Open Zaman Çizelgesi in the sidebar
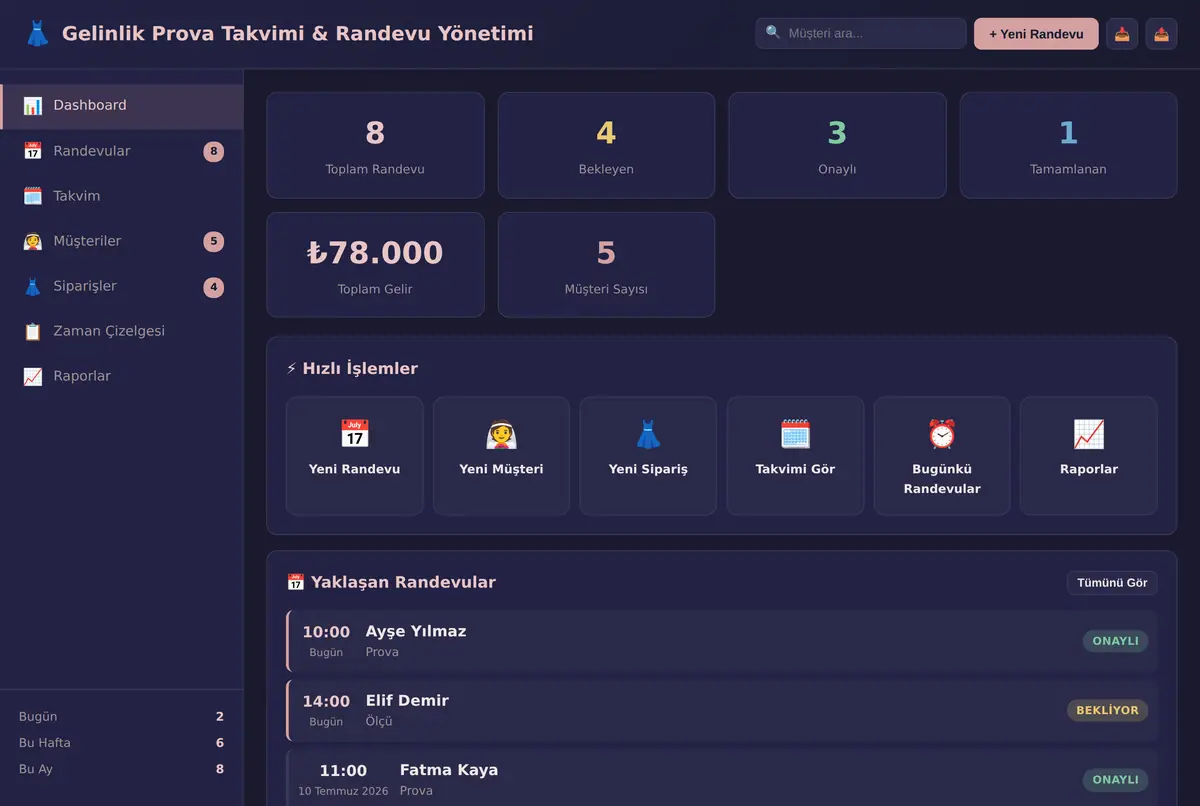The height and width of the screenshot is (806, 1200). (x=122, y=331)
